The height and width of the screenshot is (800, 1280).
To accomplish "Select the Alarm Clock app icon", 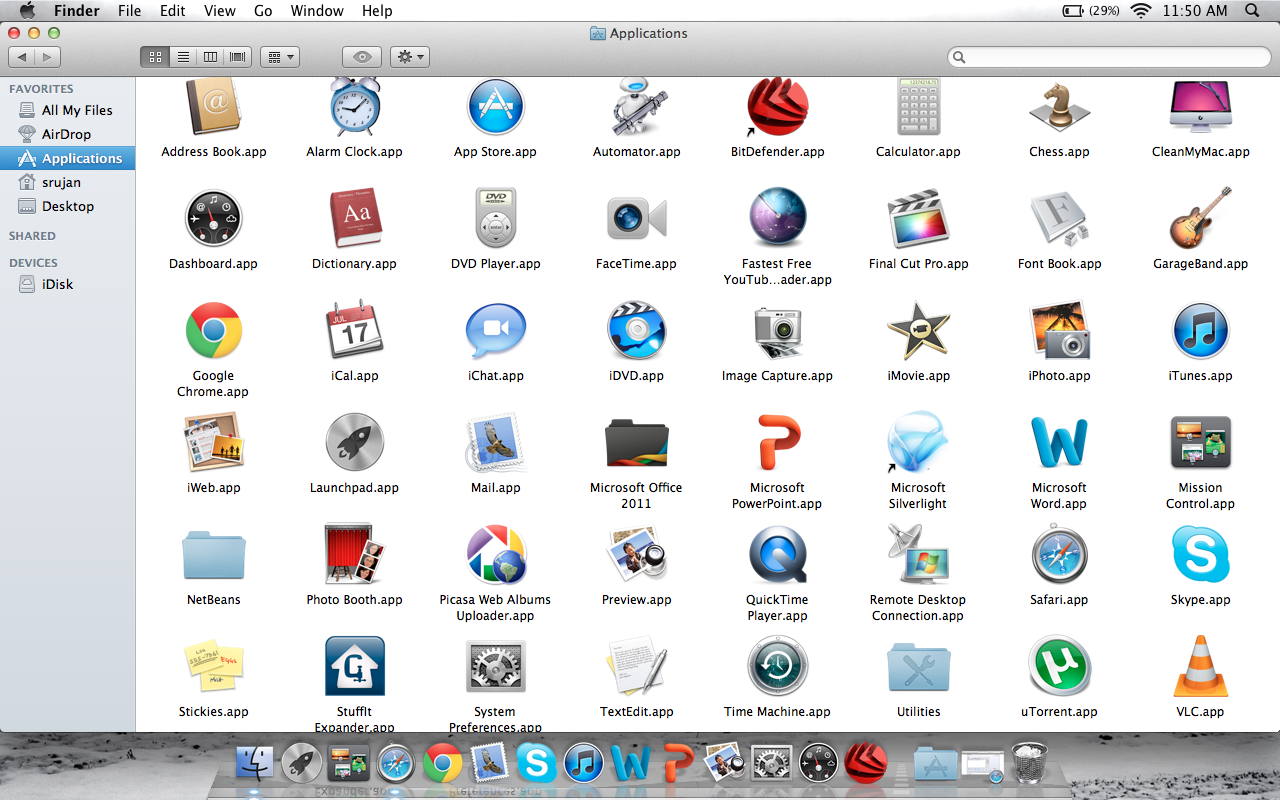I will pyautogui.click(x=354, y=108).
